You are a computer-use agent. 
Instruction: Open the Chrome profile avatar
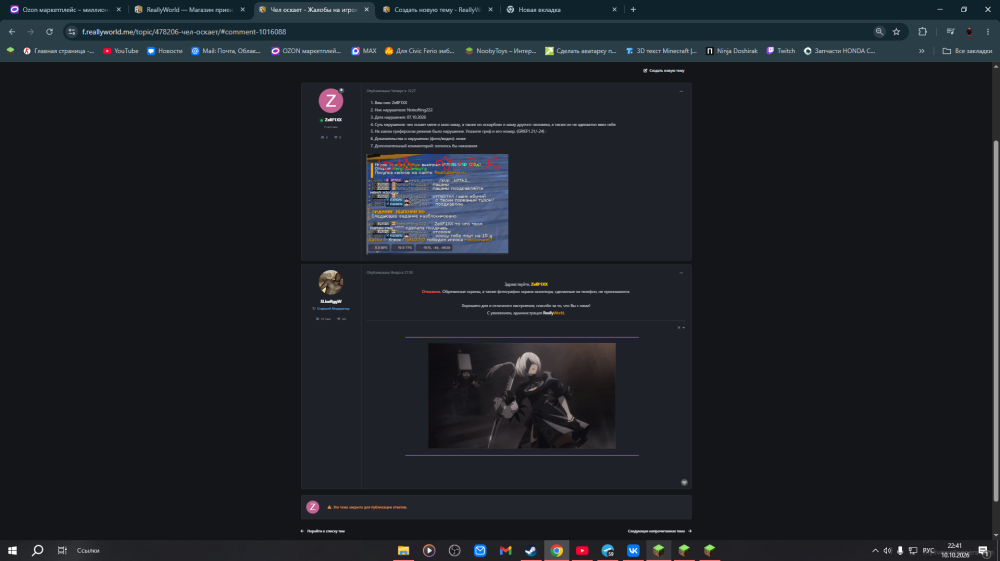(x=969, y=31)
